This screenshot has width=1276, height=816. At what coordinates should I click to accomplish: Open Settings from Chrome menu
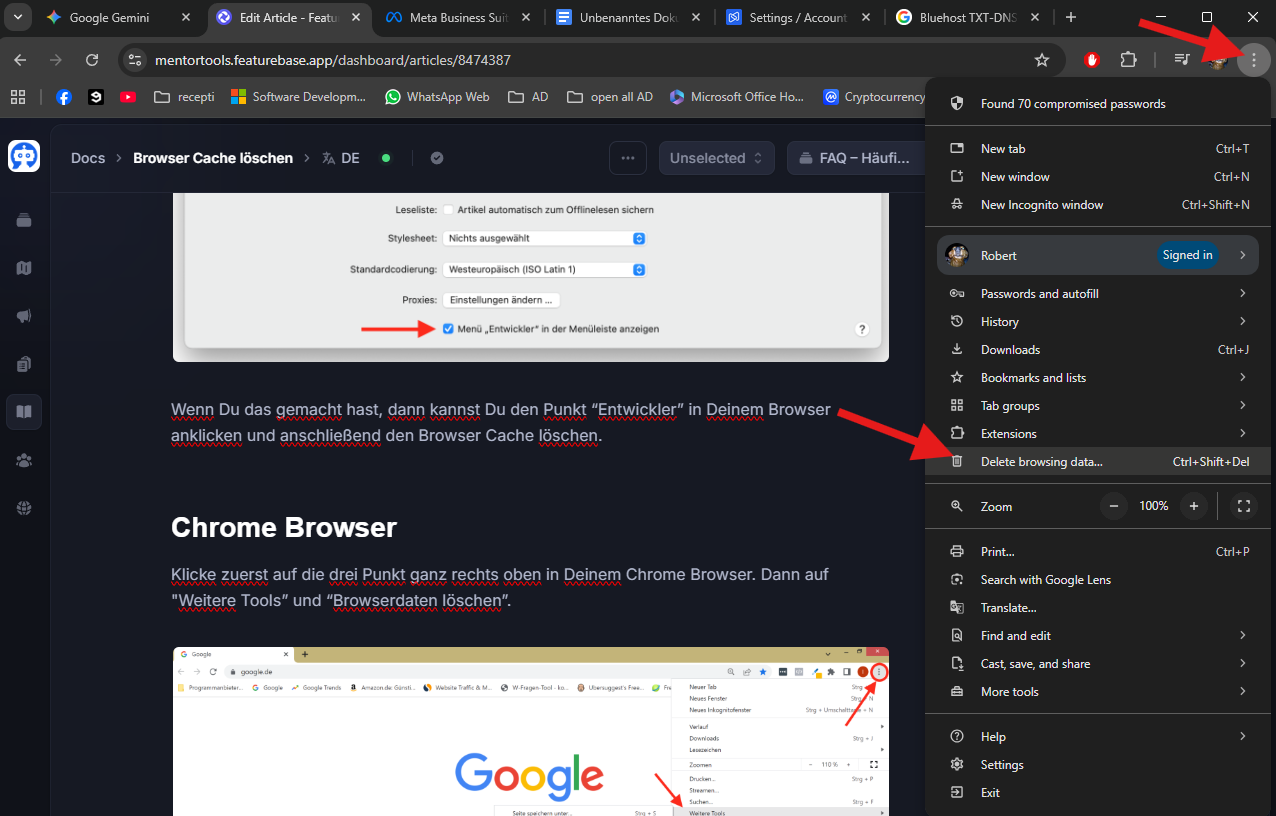click(1098, 764)
